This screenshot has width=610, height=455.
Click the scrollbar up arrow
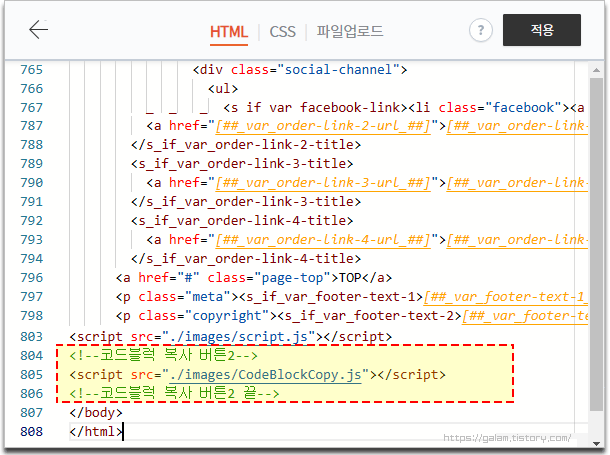(596, 70)
